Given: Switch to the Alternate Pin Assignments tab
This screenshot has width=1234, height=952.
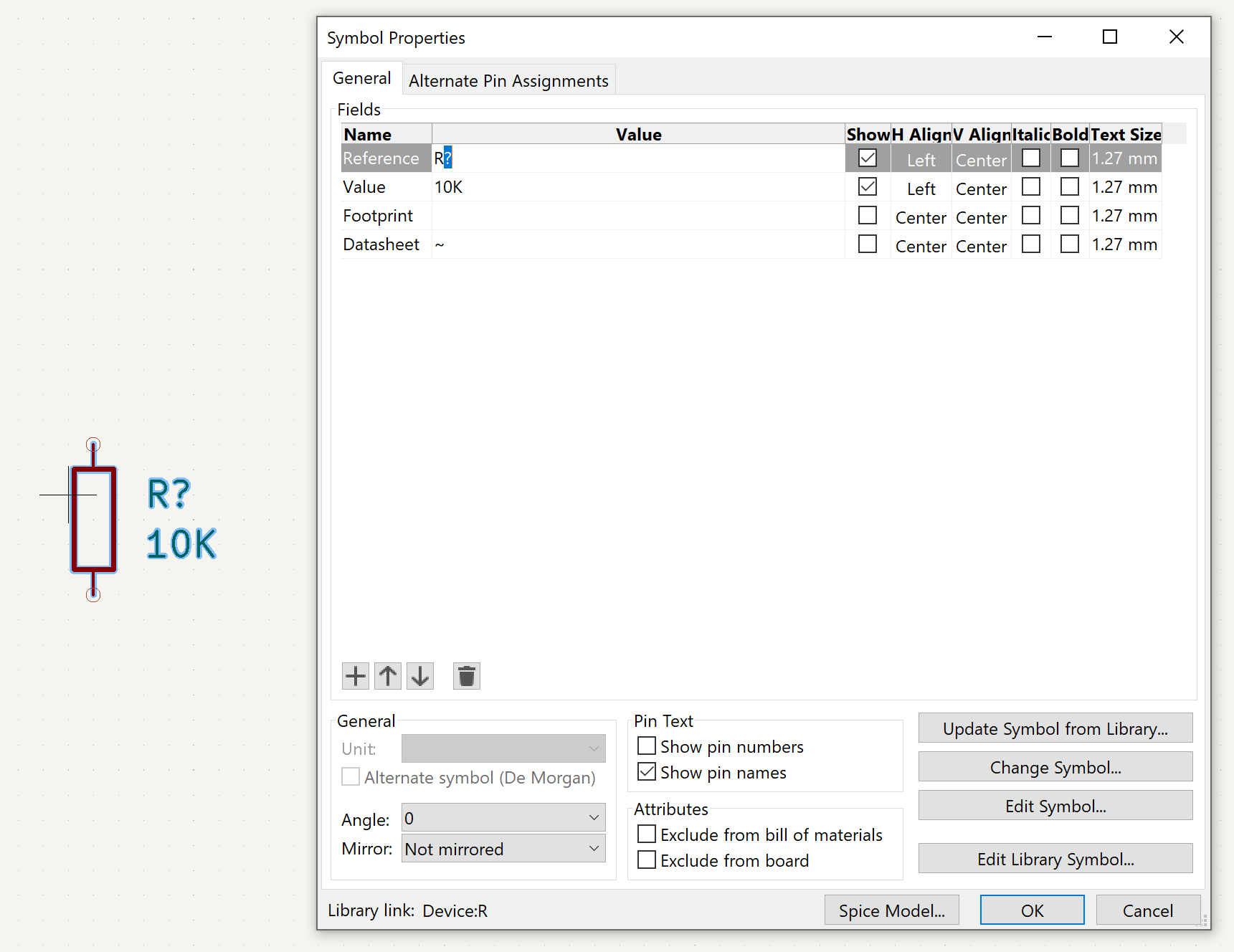Looking at the screenshot, I should point(508,80).
